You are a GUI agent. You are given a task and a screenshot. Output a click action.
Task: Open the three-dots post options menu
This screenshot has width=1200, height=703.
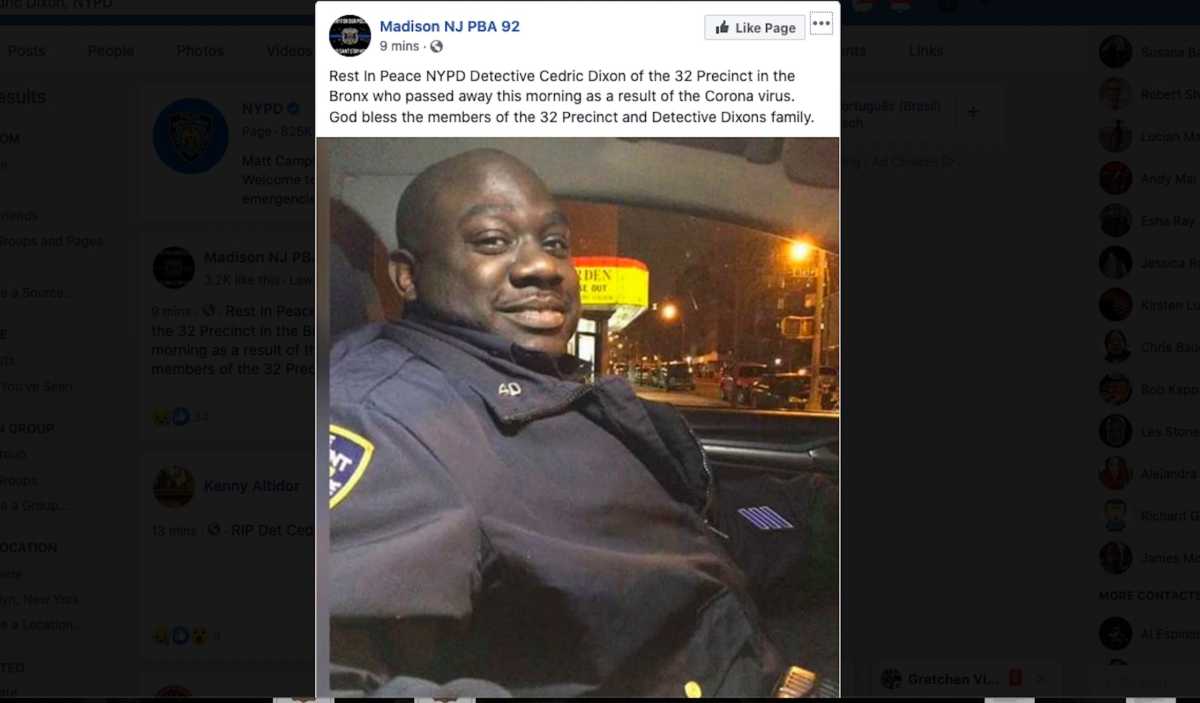click(x=821, y=24)
